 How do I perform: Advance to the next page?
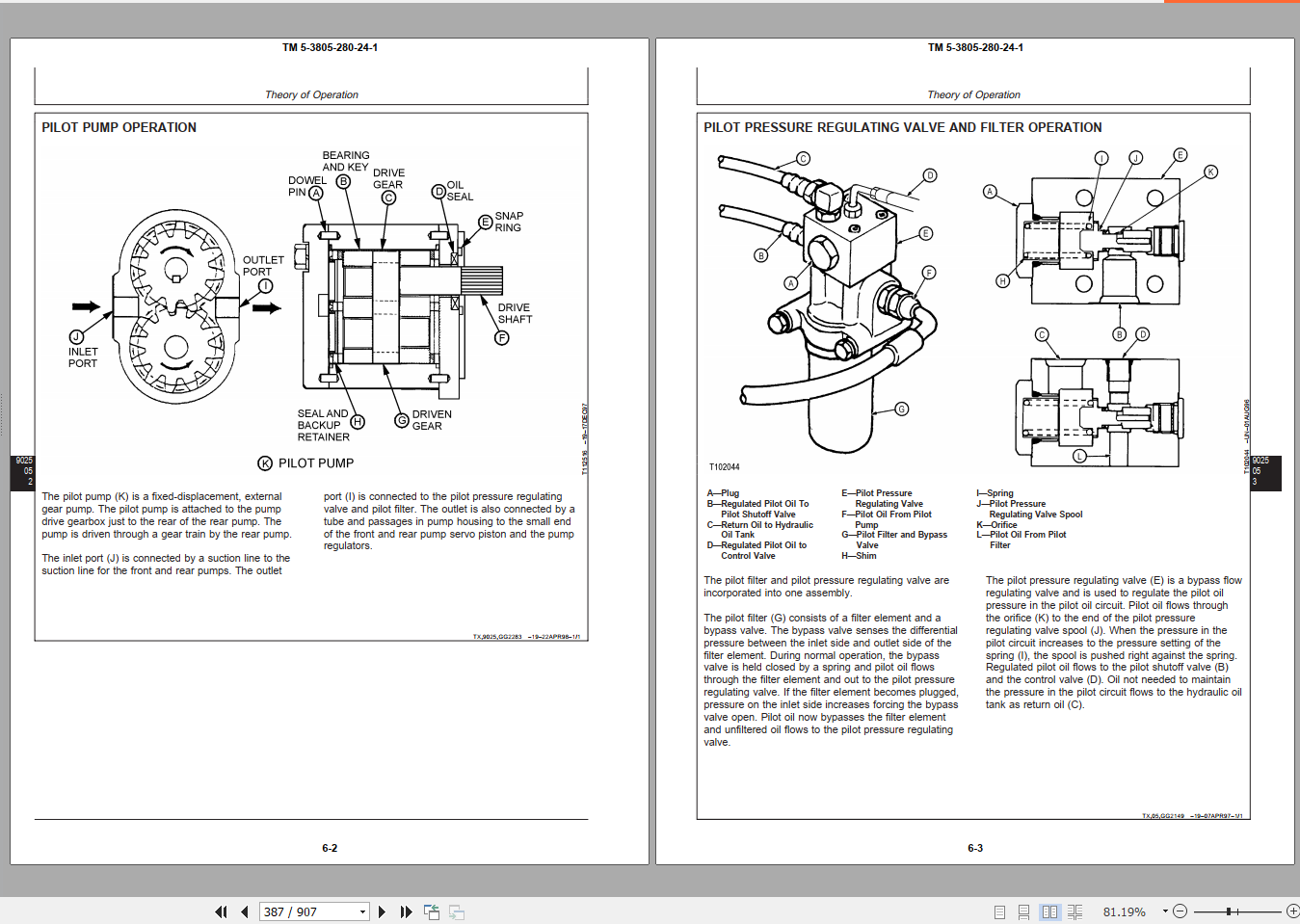[x=383, y=911]
